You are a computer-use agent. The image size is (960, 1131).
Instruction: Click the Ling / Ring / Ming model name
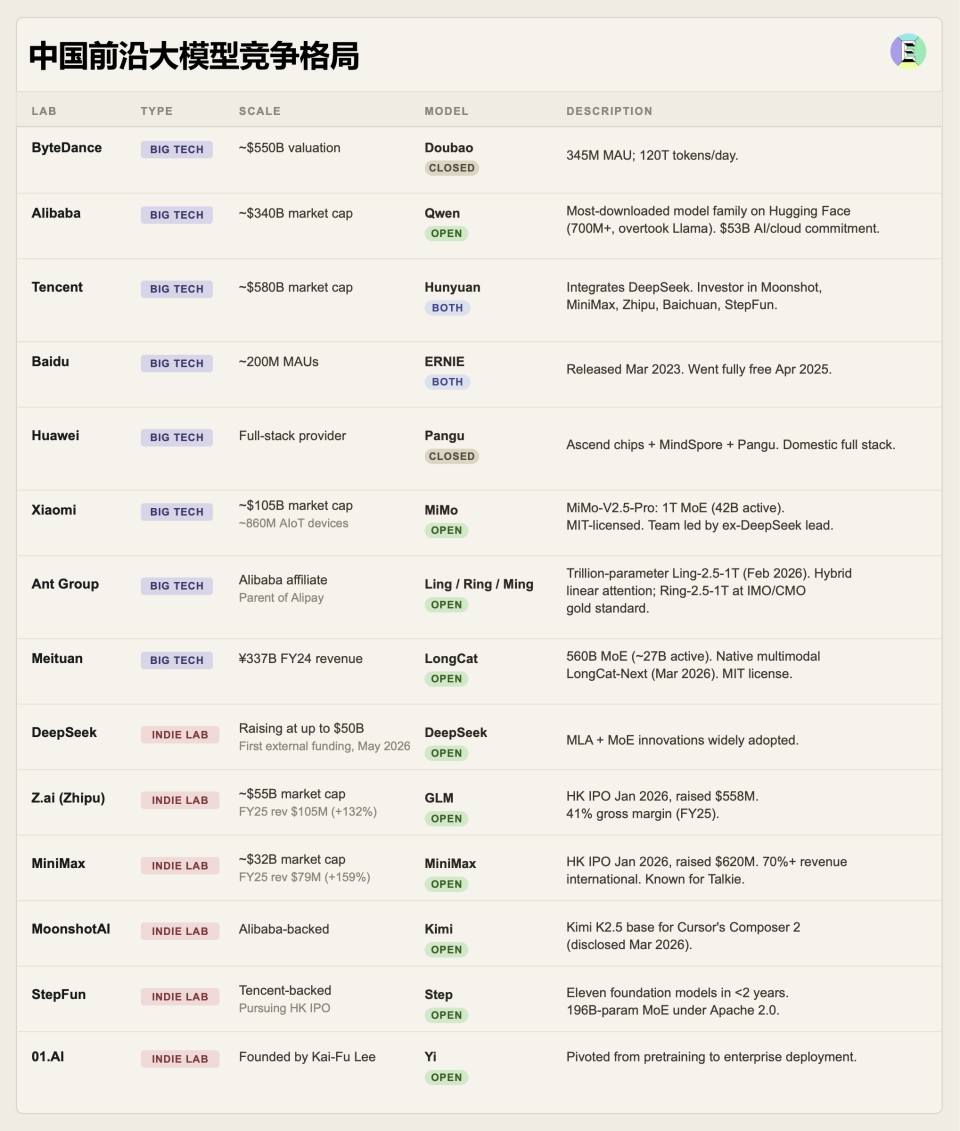coord(479,584)
